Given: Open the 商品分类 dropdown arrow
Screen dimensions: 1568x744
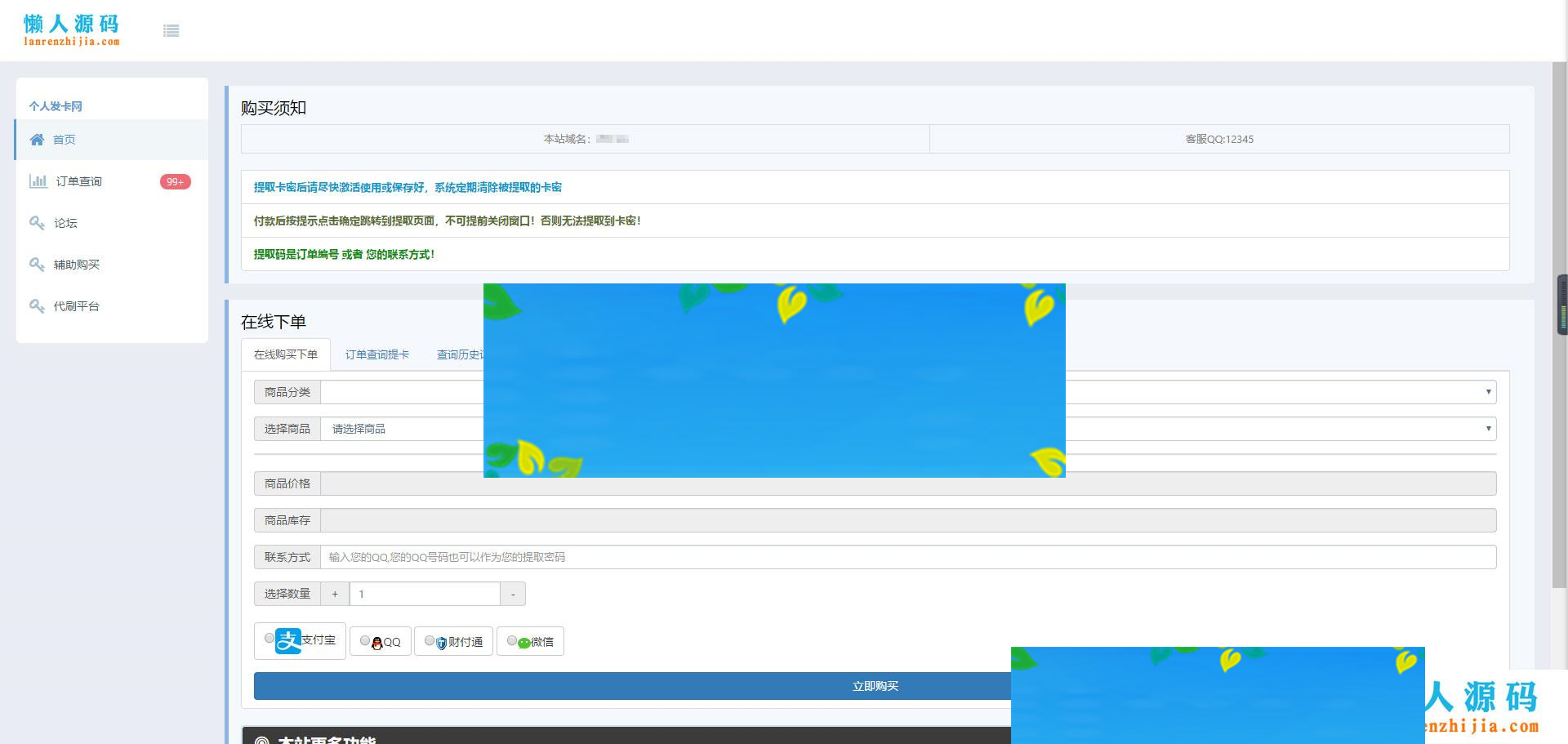Looking at the screenshot, I should pyautogui.click(x=1488, y=392).
